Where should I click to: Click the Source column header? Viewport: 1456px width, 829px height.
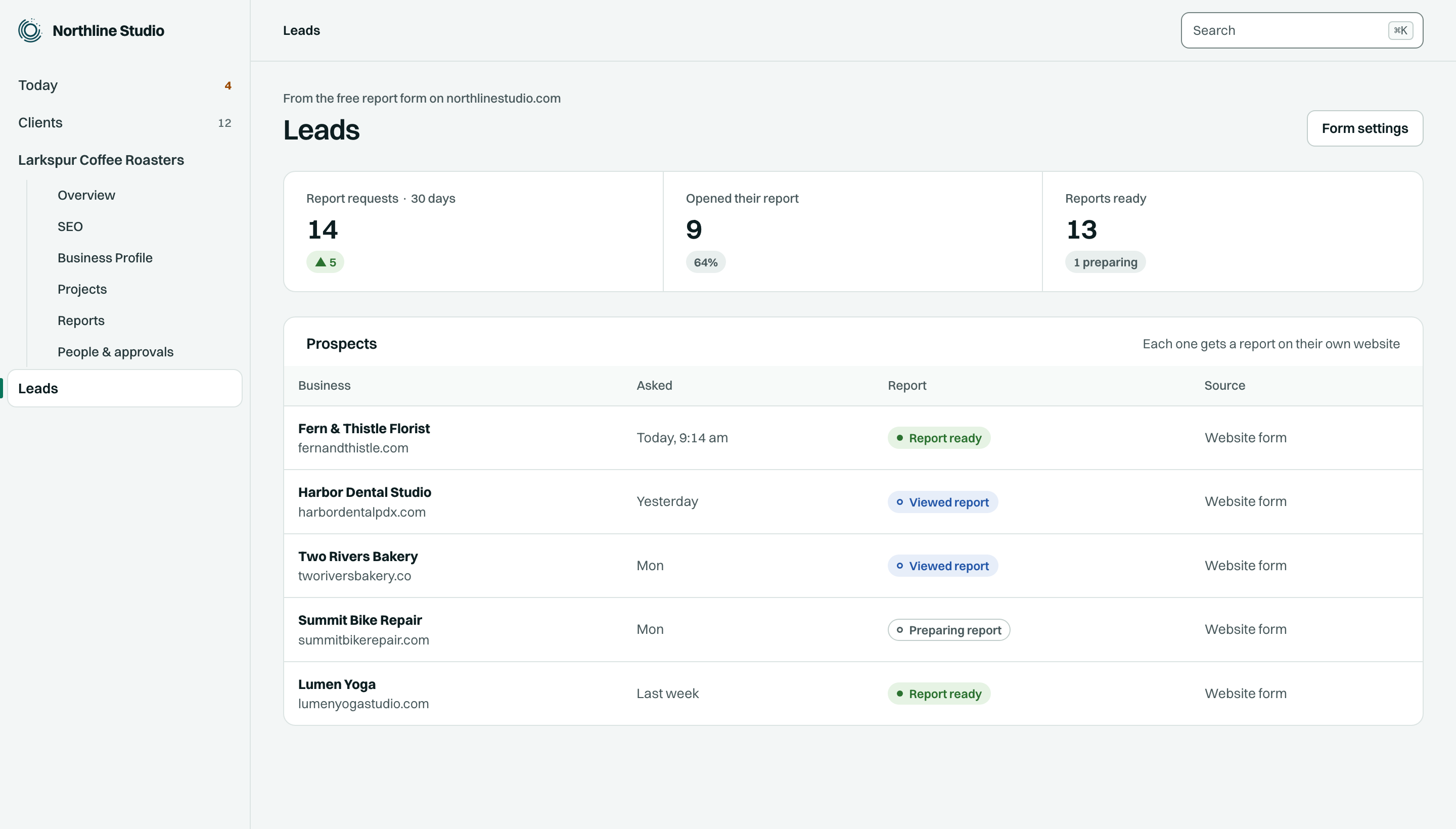[1224, 386]
